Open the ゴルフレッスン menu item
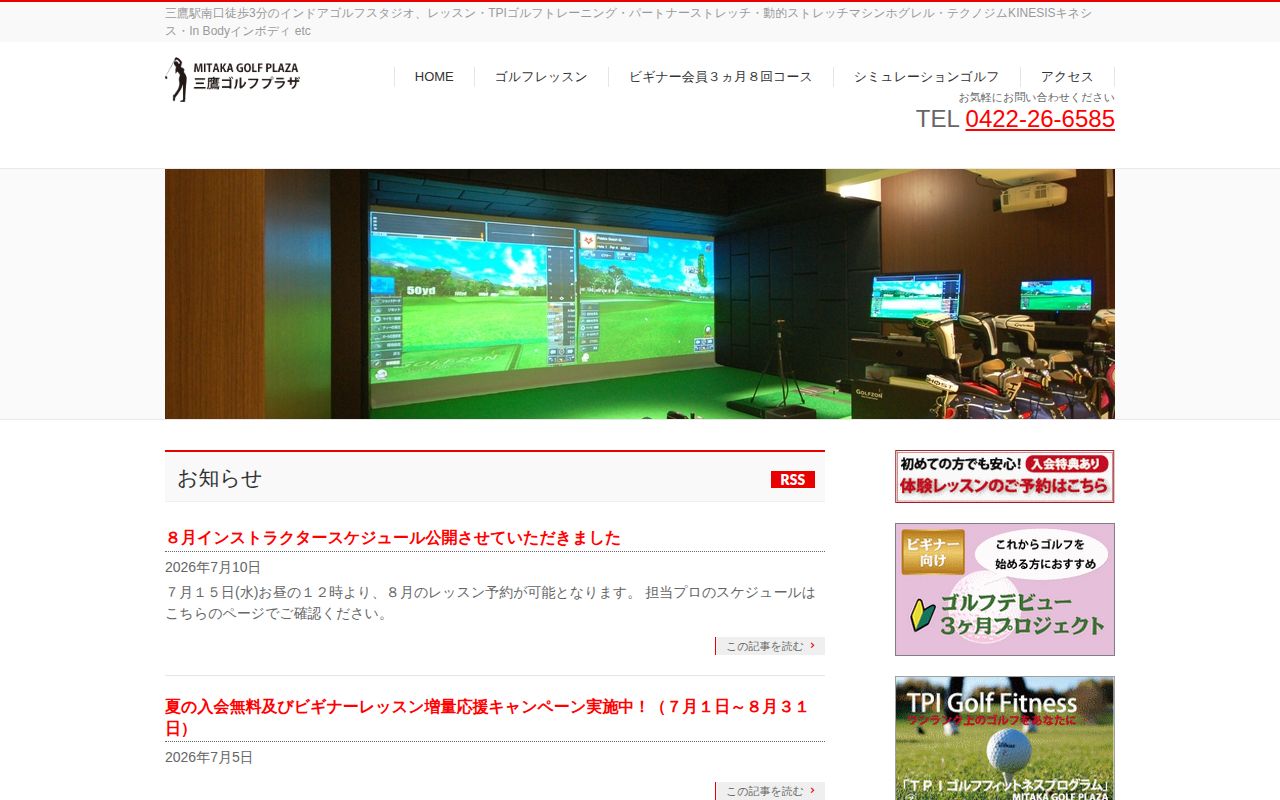Viewport: 1280px width, 800px height. 541,77
